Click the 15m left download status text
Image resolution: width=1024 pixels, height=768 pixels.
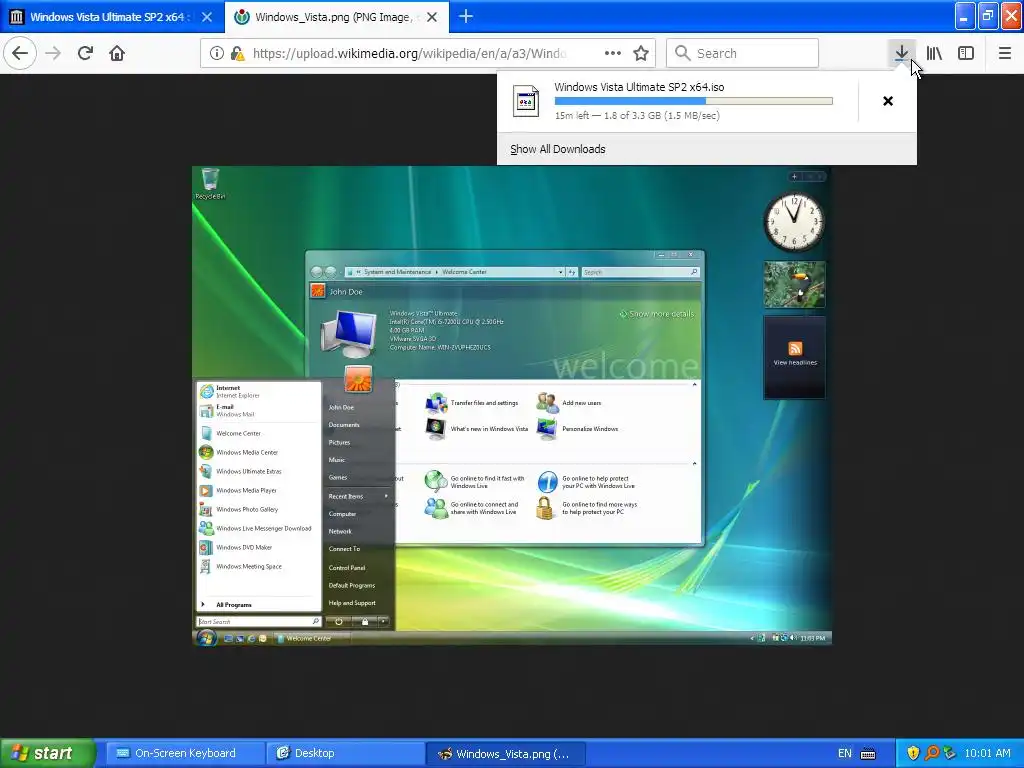637,116
